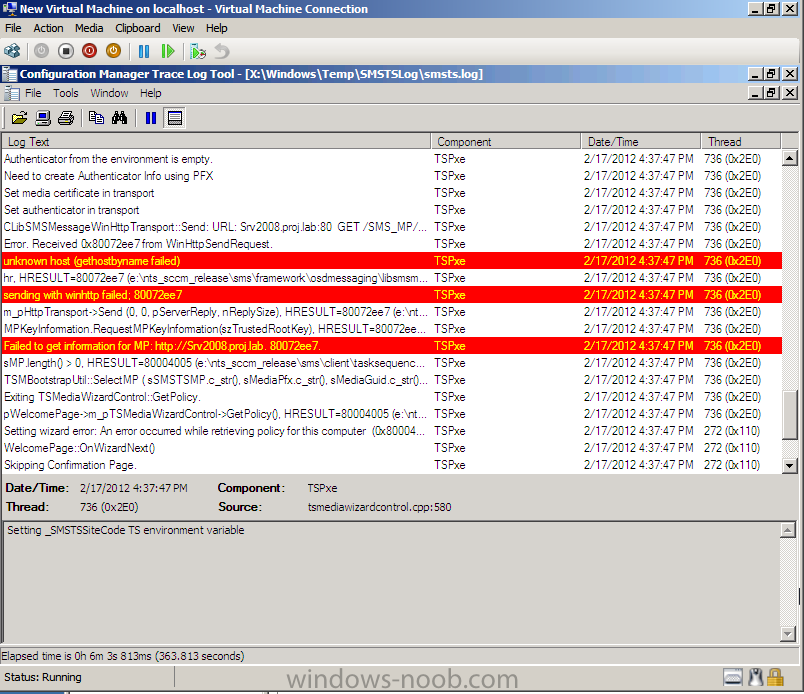Screen dimensions: 804x694
Task: Select 'Failed to get information for MP' row
Action: pos(392,346)
